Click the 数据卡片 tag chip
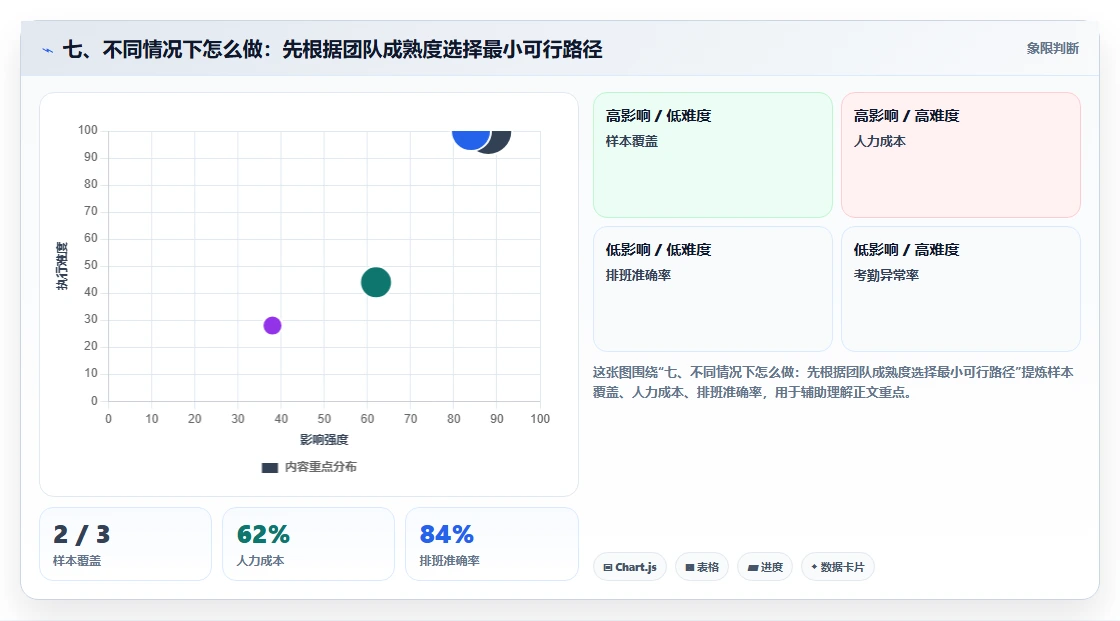Image resolution: width=1120 pixels, height=621 pixels. [837, 567]
